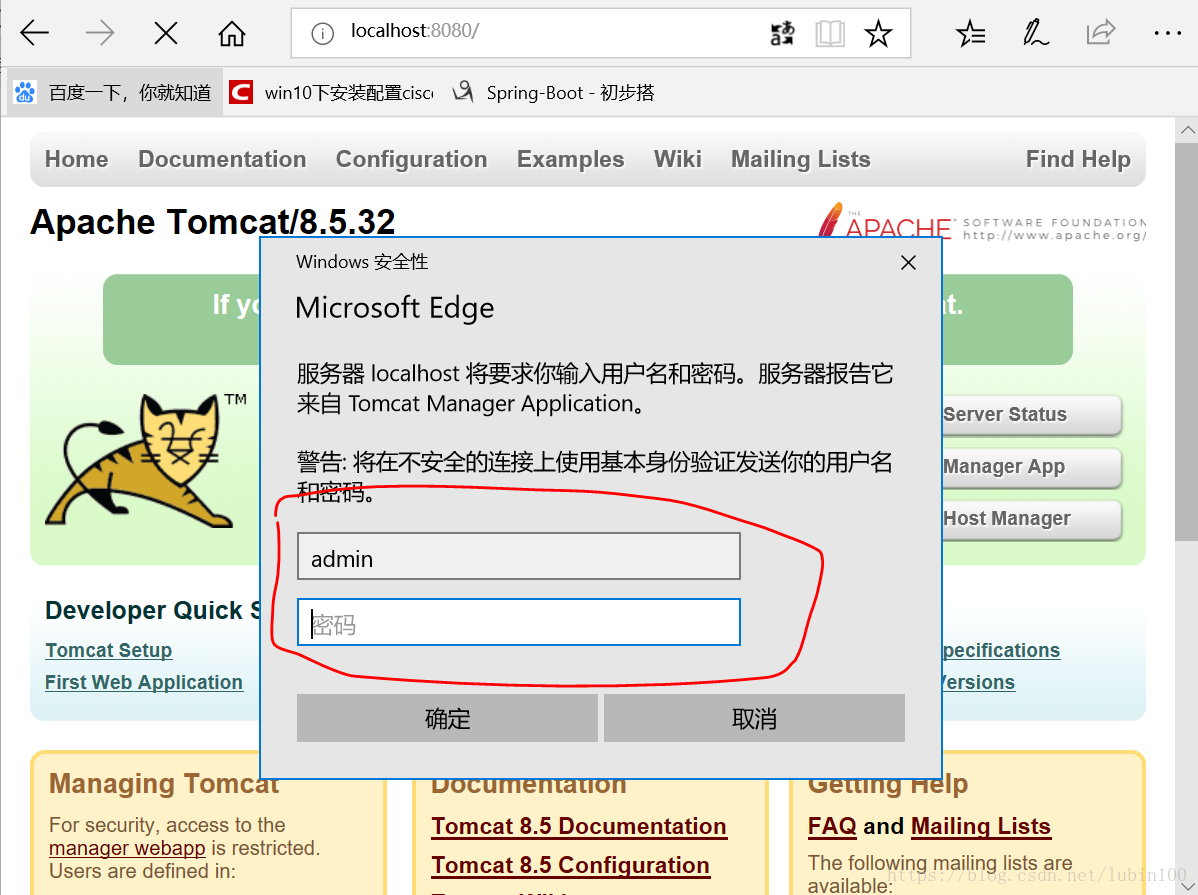Open the Edge more options menu
This screenshot has height=895, width=1198.
click(1167, 34)
